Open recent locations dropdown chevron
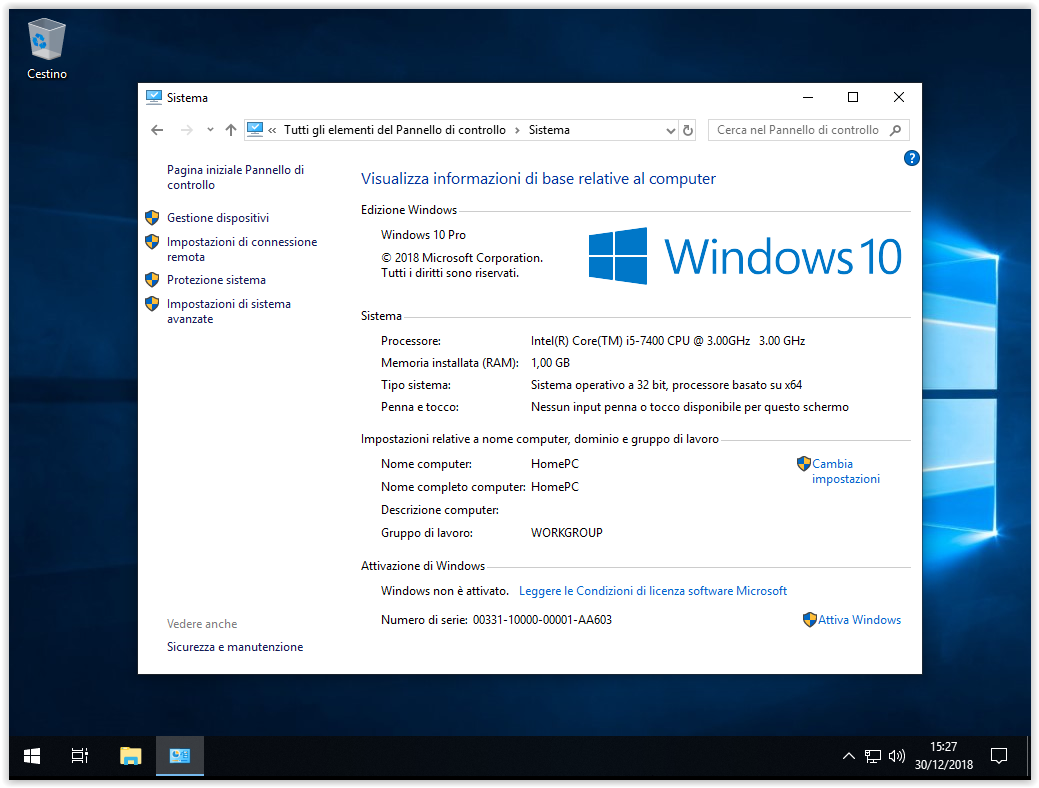1039x788 pixels. tap(210, 130)
